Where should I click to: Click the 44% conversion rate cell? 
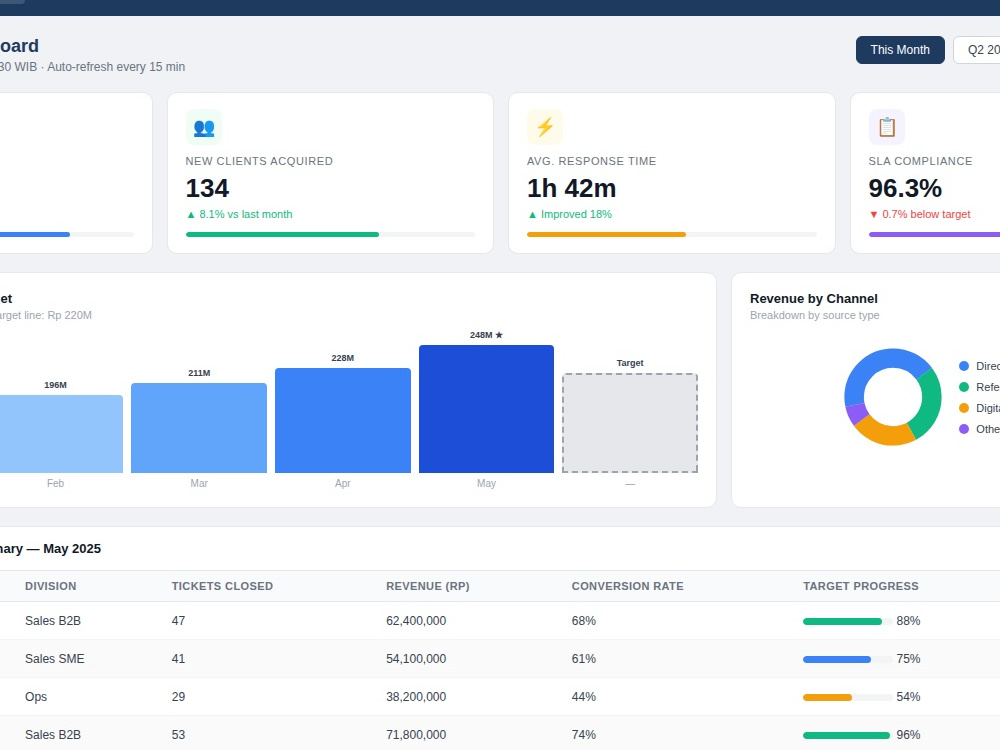click(x=584, y=697)
